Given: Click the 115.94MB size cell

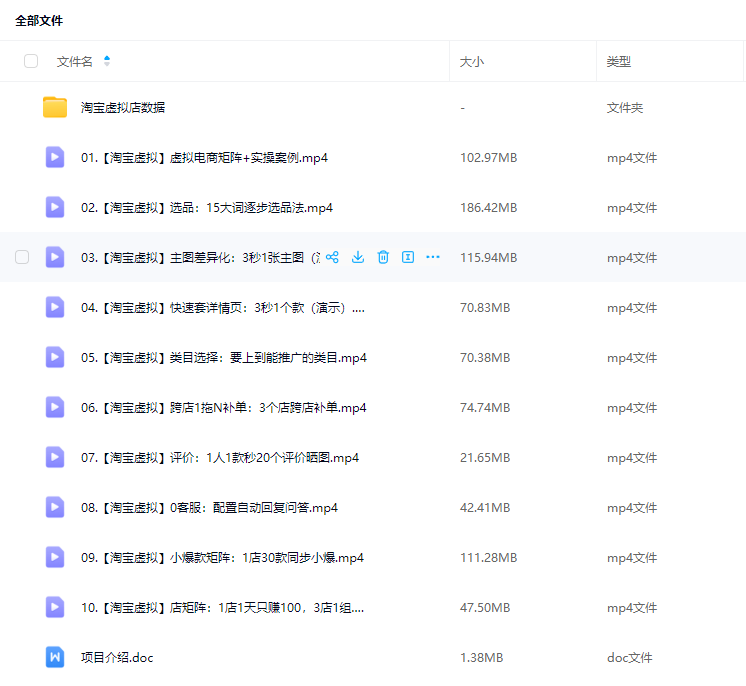Looking at the screenshot, I should click(489, 257).
